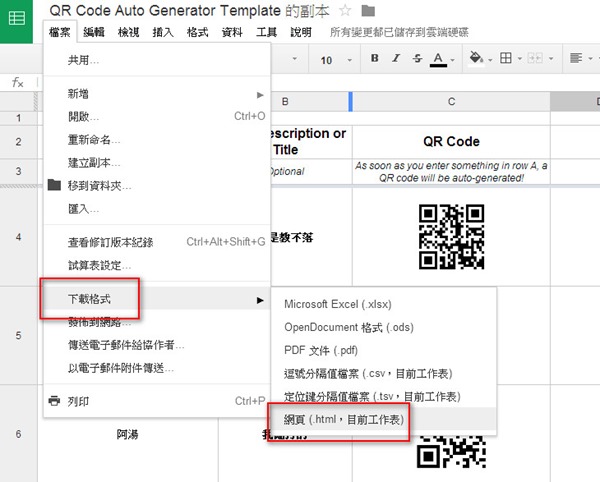Select 匯入 in the file menu
This screenshot has width=600, height=482.
click(157, 209)
